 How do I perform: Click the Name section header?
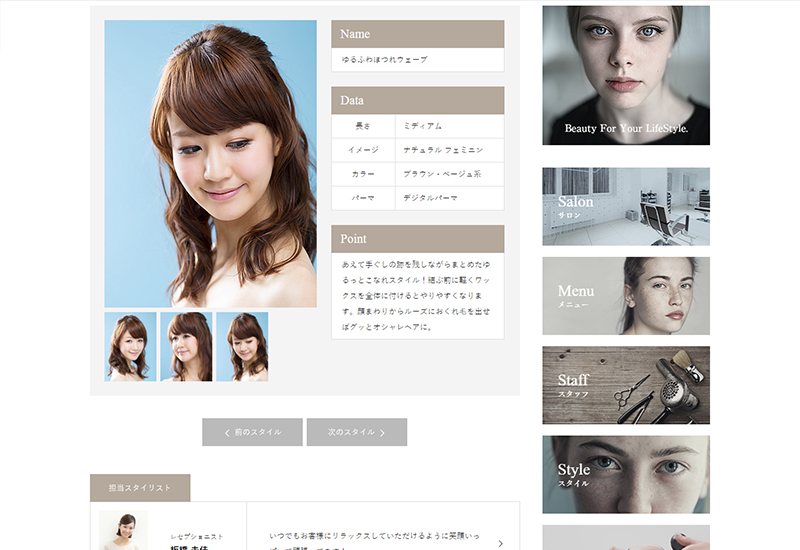pos(418,34)
